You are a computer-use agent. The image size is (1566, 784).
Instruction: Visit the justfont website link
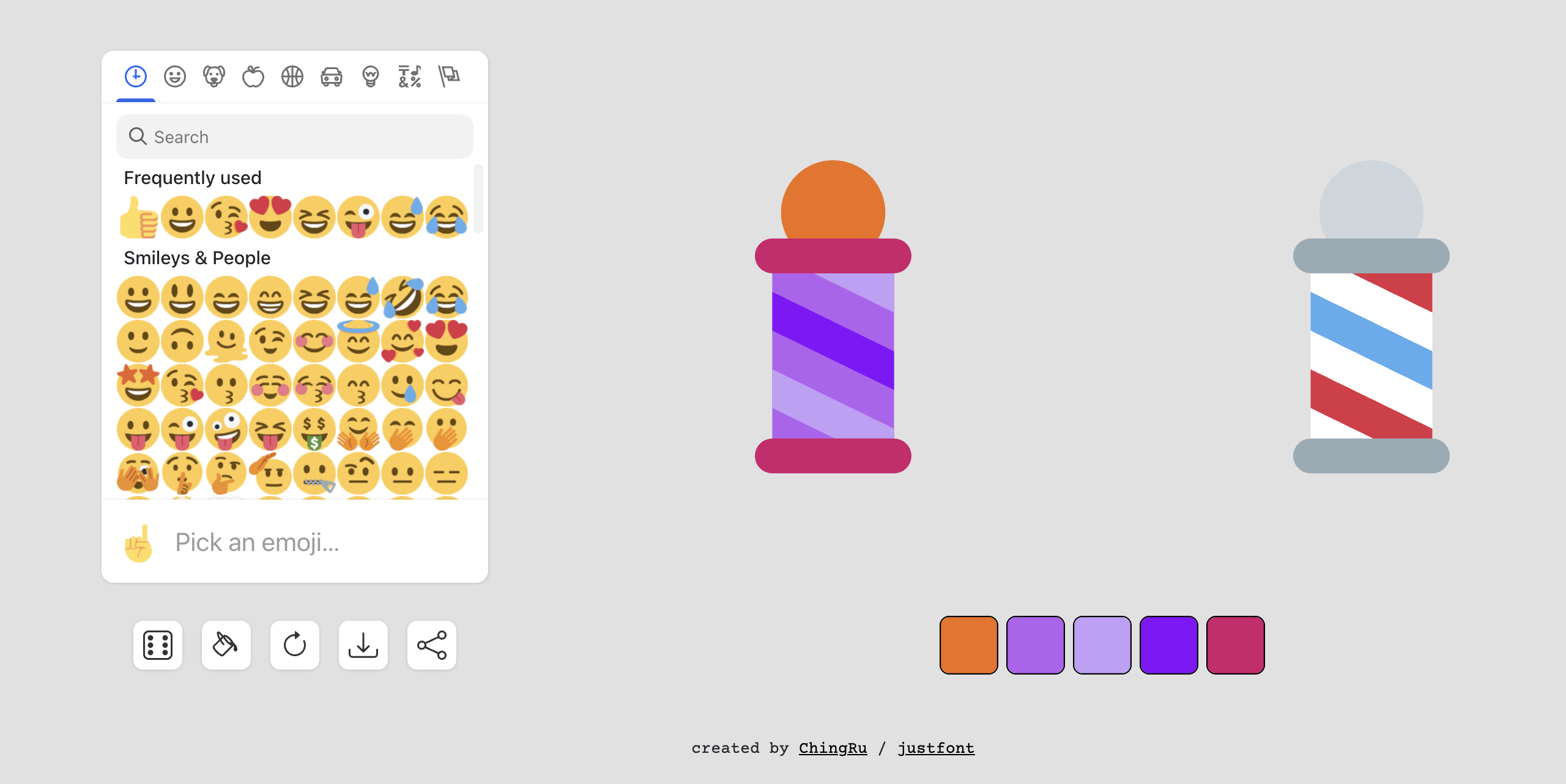[937, 747]
